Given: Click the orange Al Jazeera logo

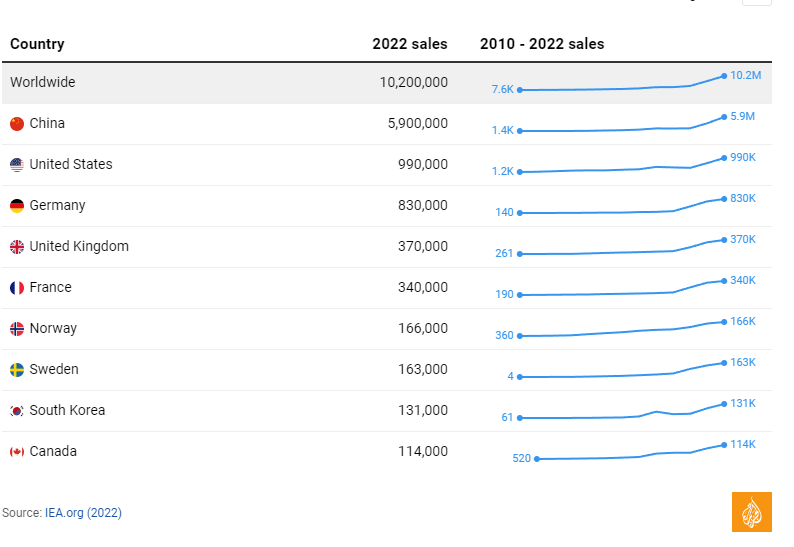Looking at the screenshot, I should (x=751, y=512).
